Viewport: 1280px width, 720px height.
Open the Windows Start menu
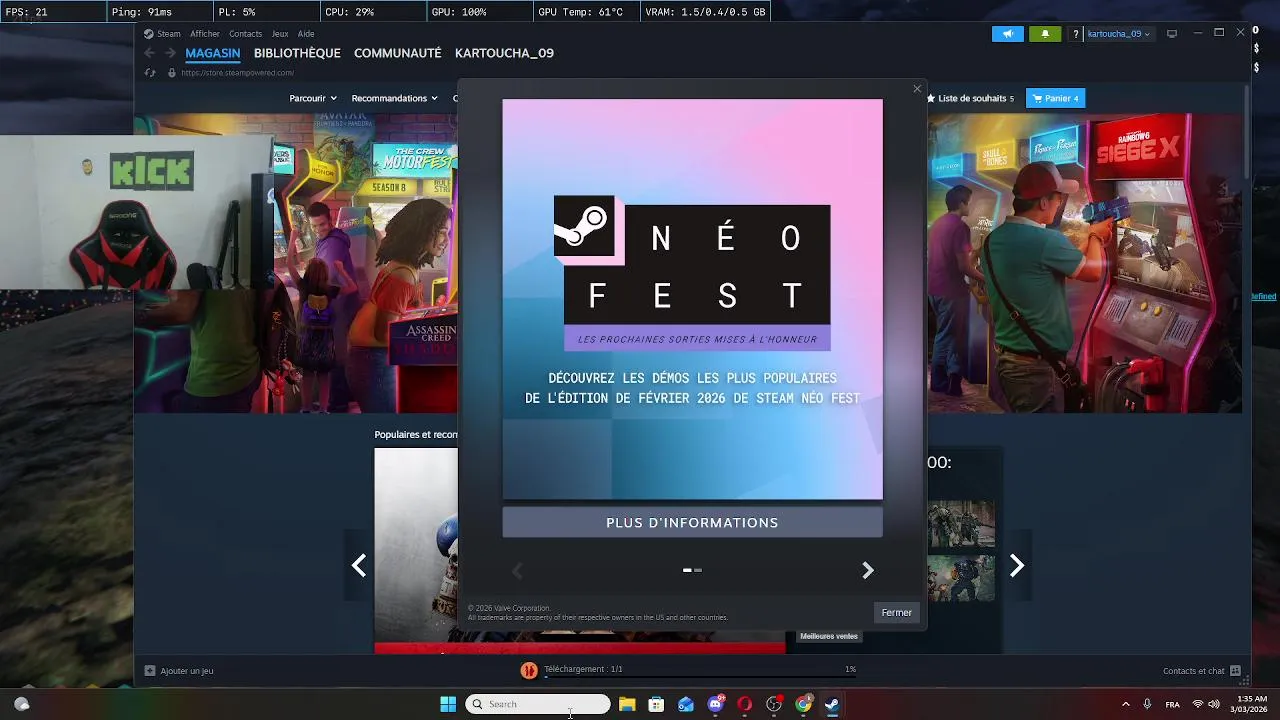pos(448,704)
